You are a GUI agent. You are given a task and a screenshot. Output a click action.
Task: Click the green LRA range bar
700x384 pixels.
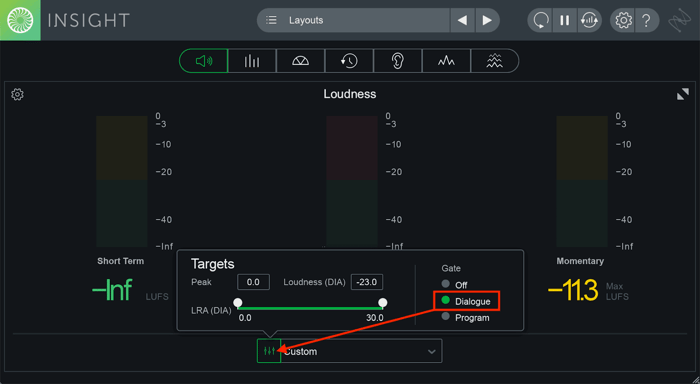(310, 308)
